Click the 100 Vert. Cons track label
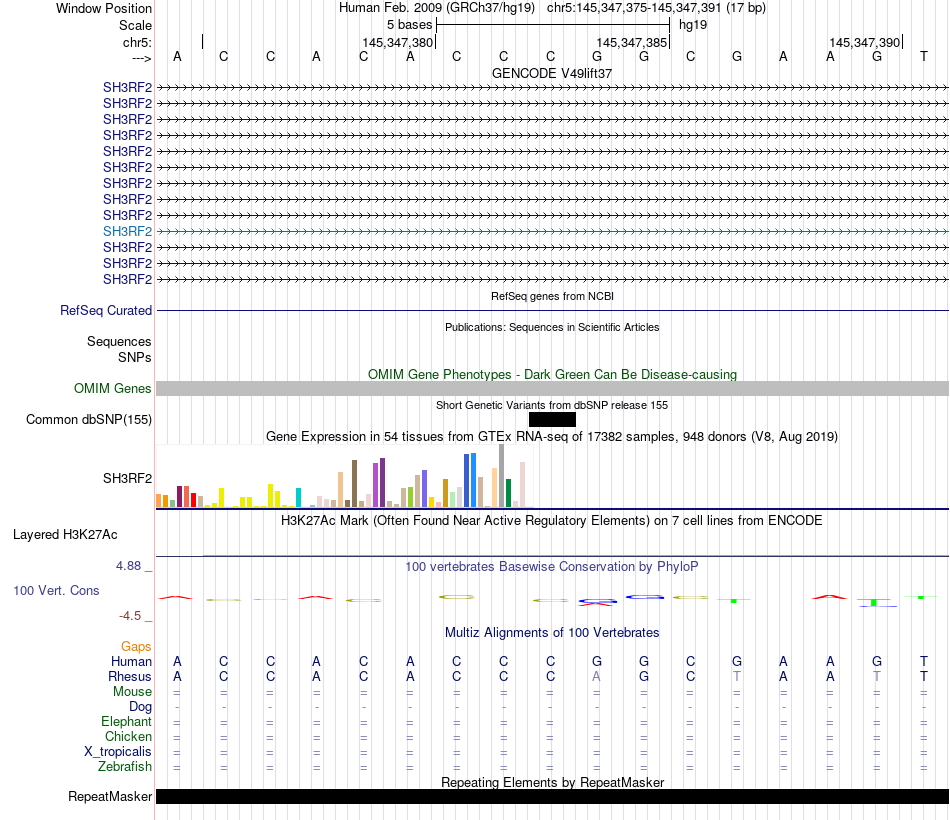 (56, 590)
